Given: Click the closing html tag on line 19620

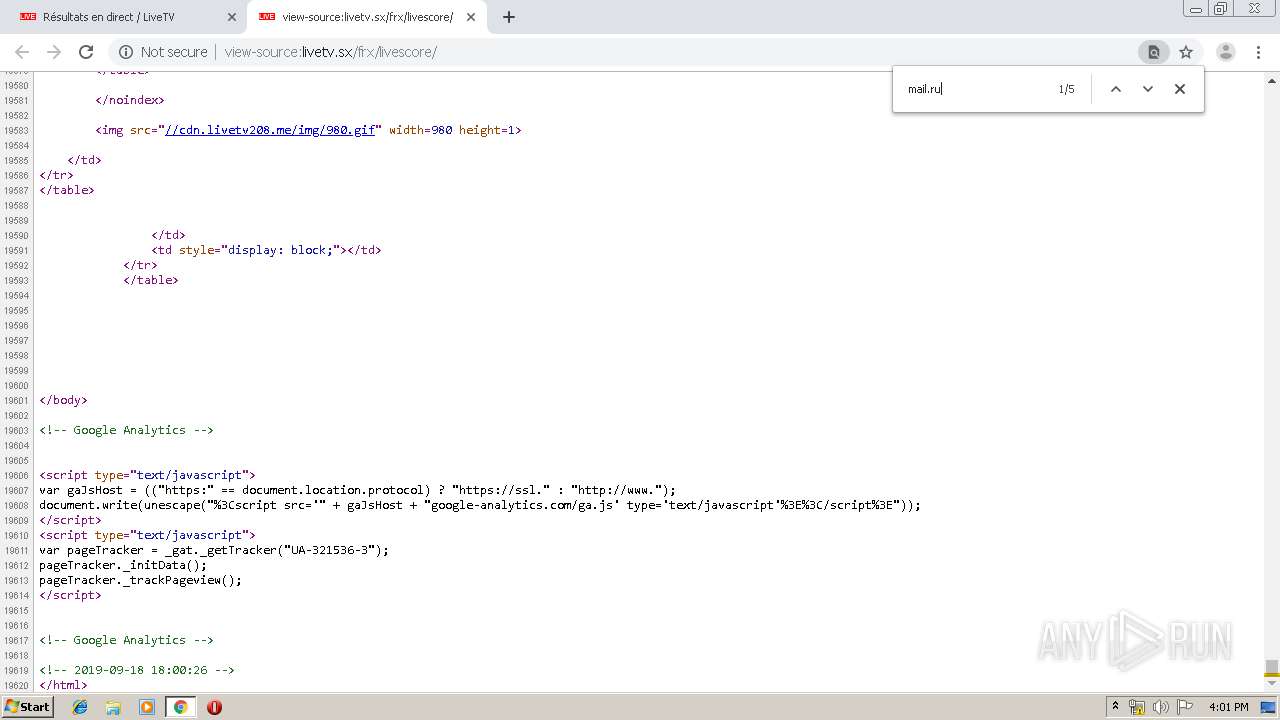Looking at the screenshot, I should pos(63,685).
